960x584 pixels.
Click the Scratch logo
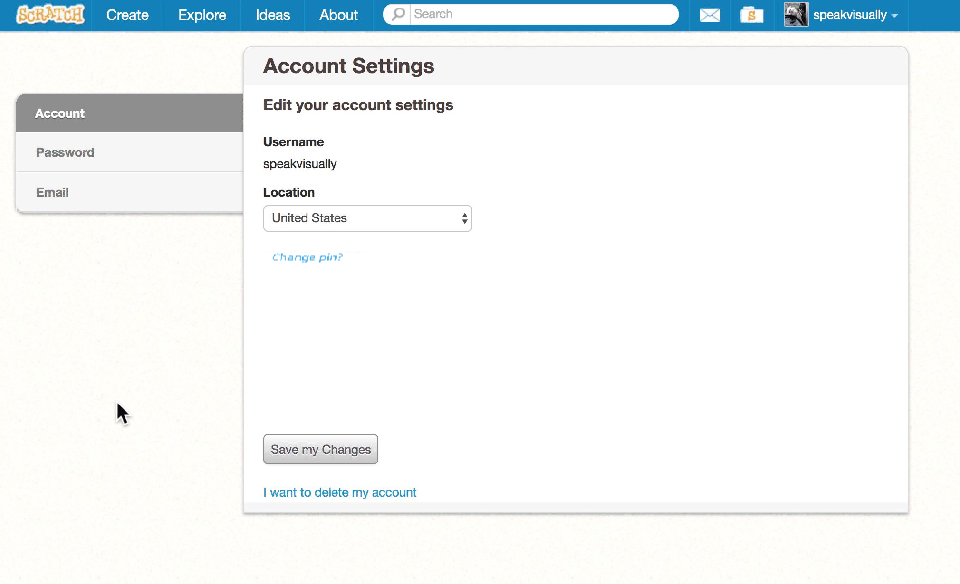pyautogui.click(x=51, y=15)
